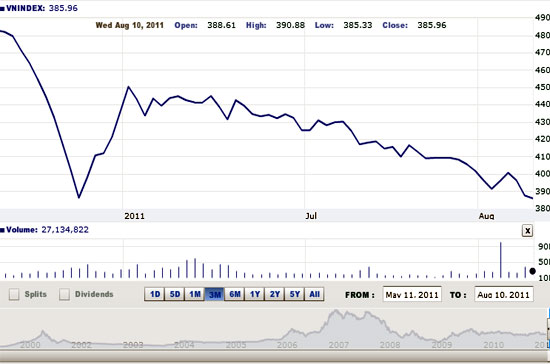The image size is (550, 364).
Task: Click the 2009 year in overview chart
Action: pos(442,345)
